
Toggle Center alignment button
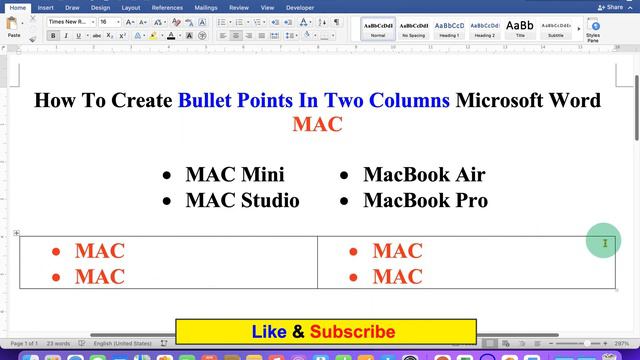point(236,36)
